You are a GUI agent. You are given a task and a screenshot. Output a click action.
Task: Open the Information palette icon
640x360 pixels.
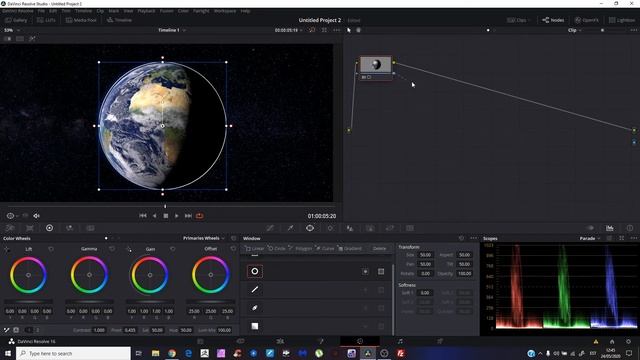pyautogui.click(x=630, y=228)
